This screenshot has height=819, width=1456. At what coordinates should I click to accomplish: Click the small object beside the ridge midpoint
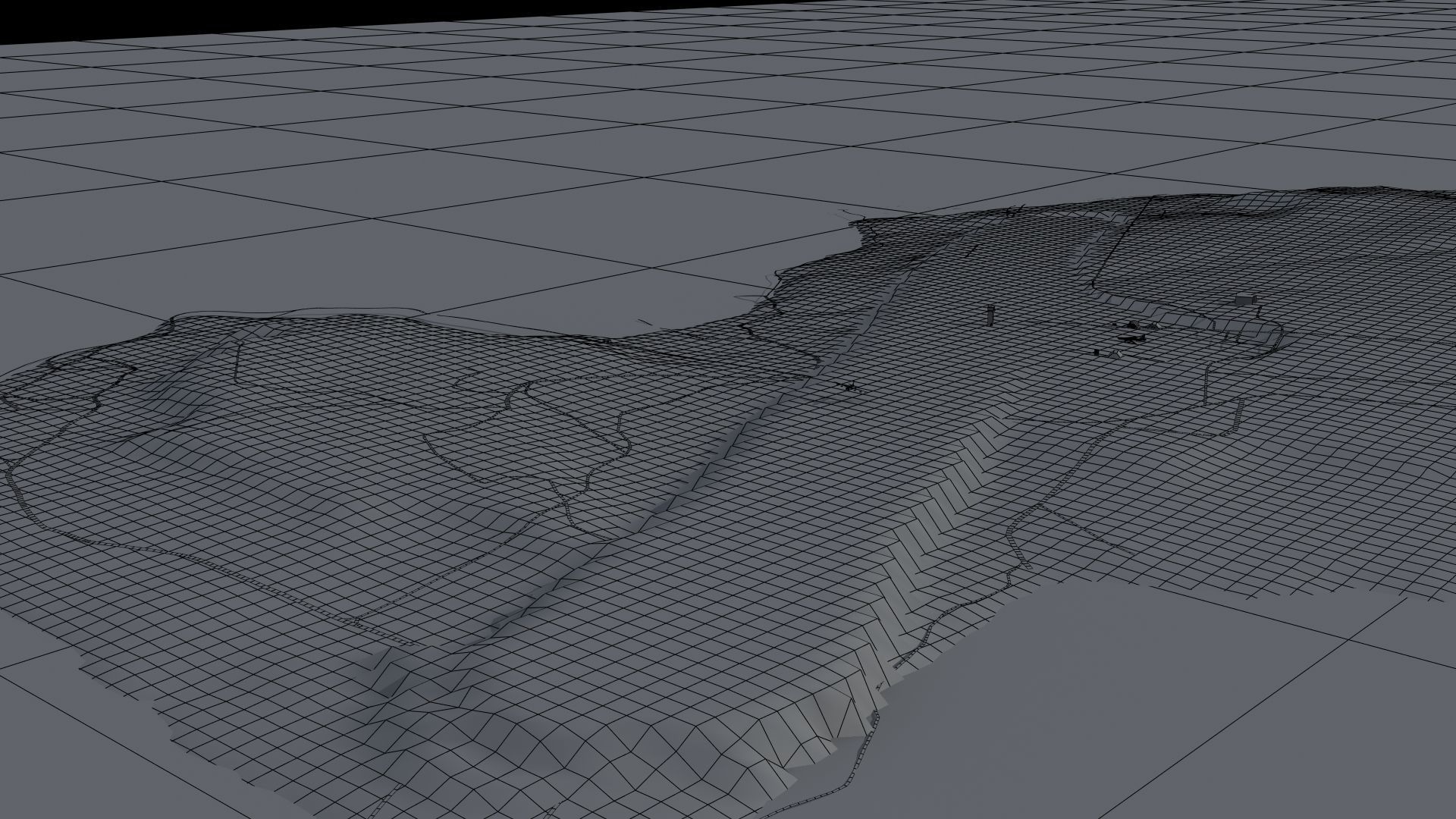tap(849, 388)
